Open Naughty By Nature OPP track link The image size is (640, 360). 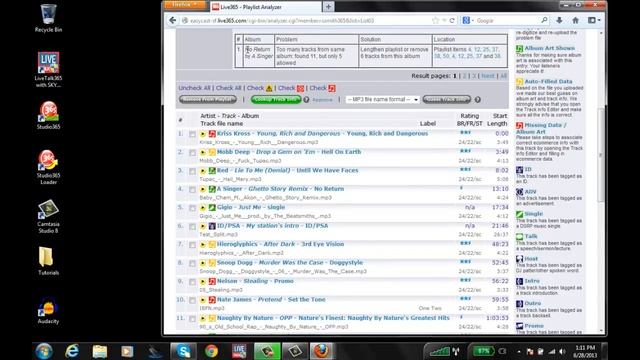tap(333, 318)
